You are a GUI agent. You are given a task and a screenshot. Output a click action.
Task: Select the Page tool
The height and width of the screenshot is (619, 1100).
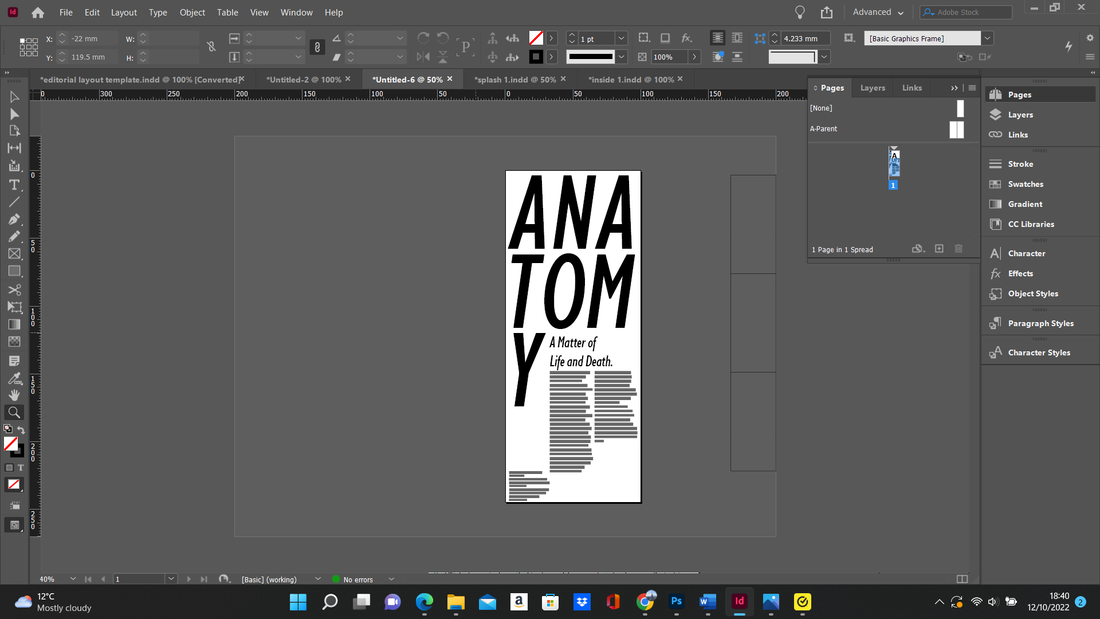tap(14, 131)
